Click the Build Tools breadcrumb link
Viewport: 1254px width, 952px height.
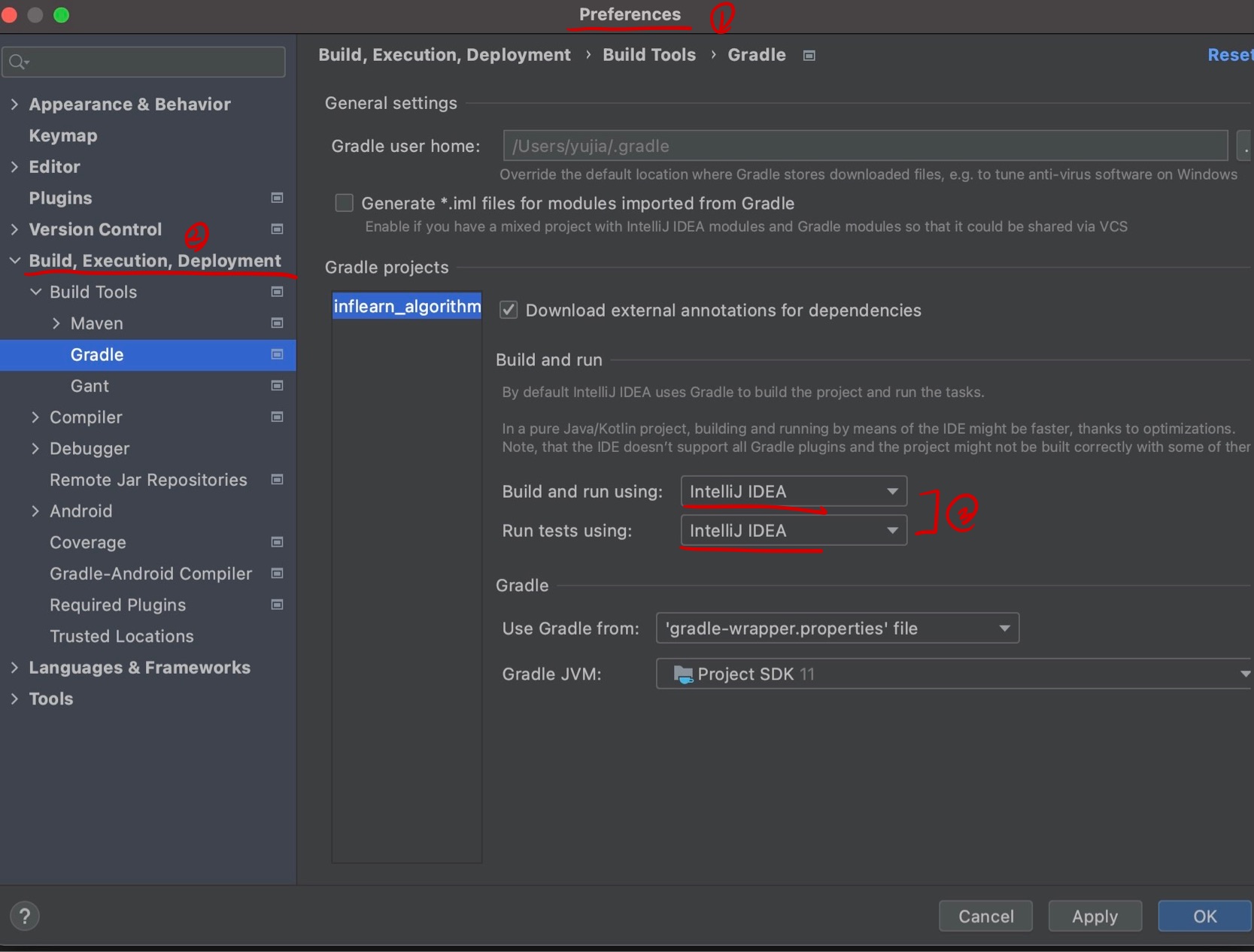pos(648,54)
